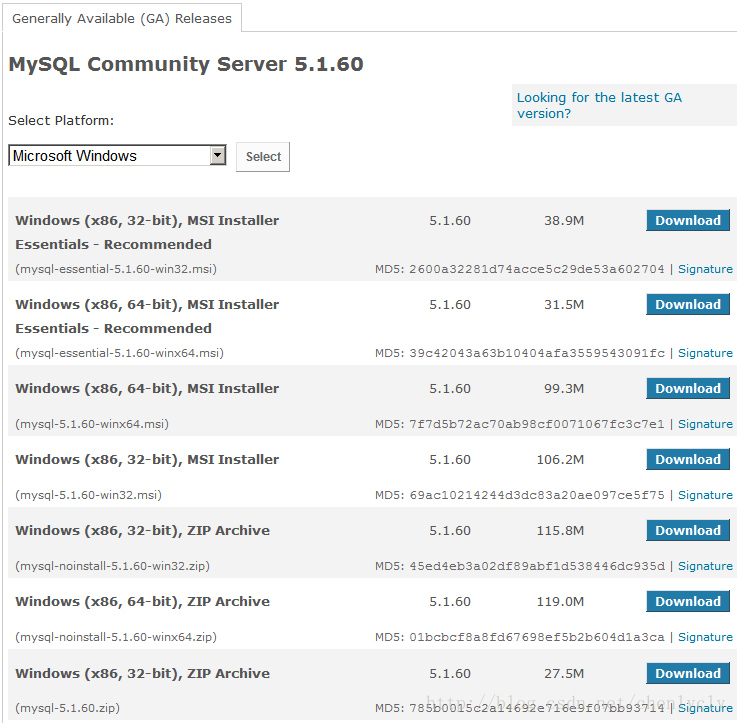
Task: Click MD5 hash 01bcbcf8a8fd67698ef5b2b604d1a3ca
Action: click(537, 637)
